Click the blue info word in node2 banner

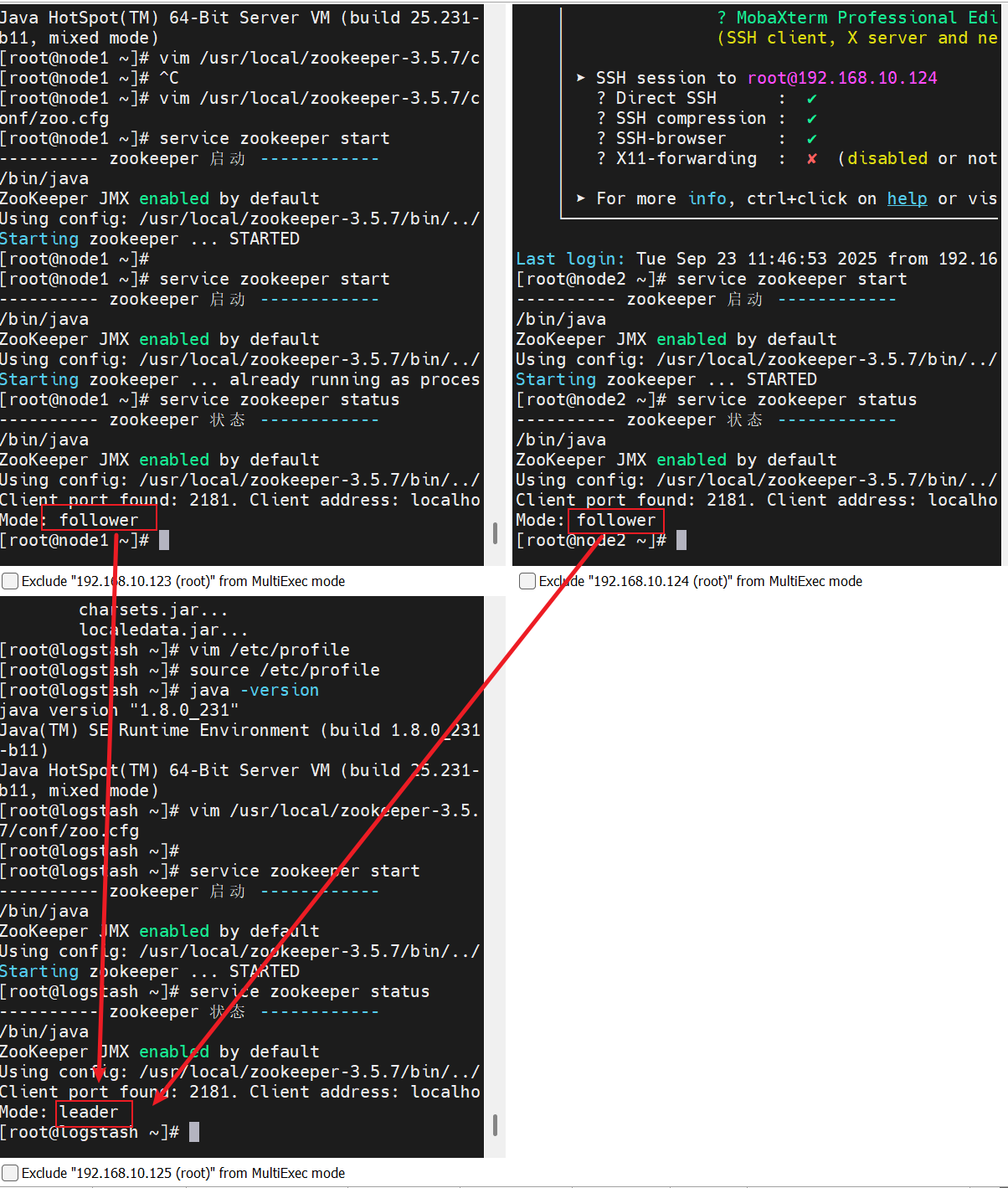click(x=707, y=198)
